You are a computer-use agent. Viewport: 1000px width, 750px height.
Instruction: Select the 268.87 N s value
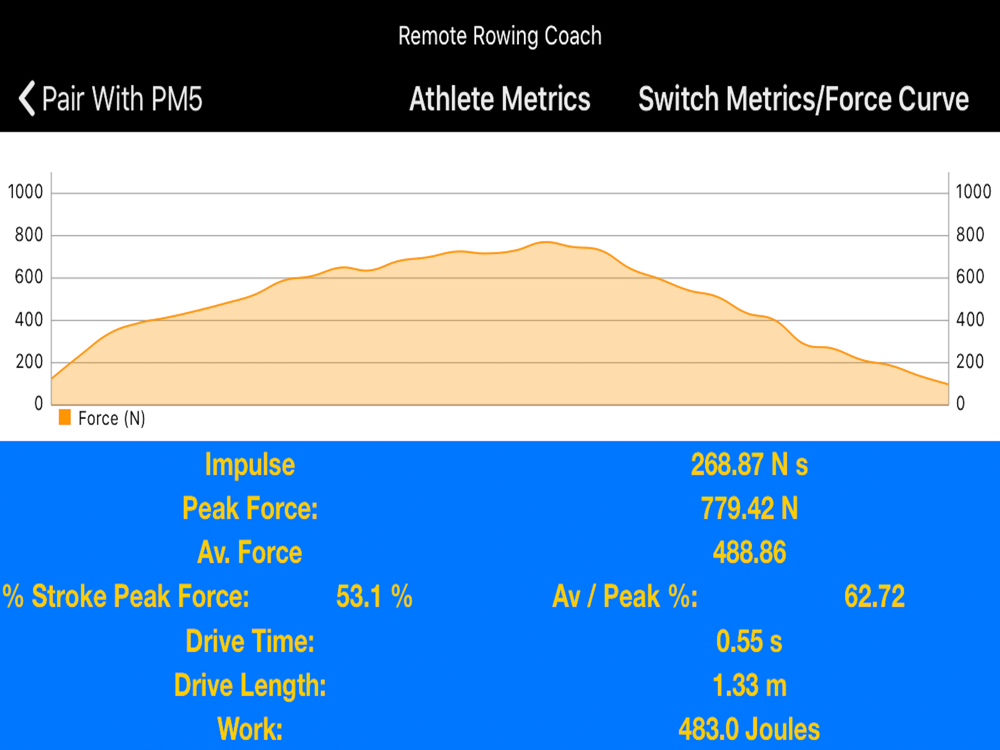tap(749, 464)
